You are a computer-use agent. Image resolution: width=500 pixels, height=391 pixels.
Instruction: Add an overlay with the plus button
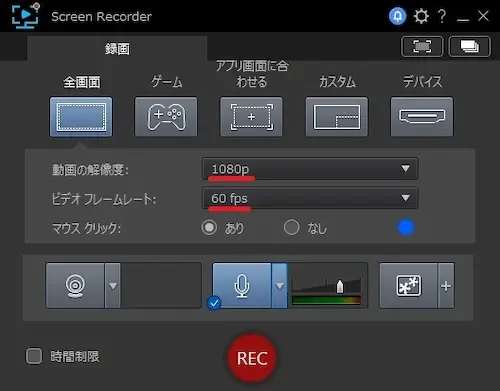[446, 286]
